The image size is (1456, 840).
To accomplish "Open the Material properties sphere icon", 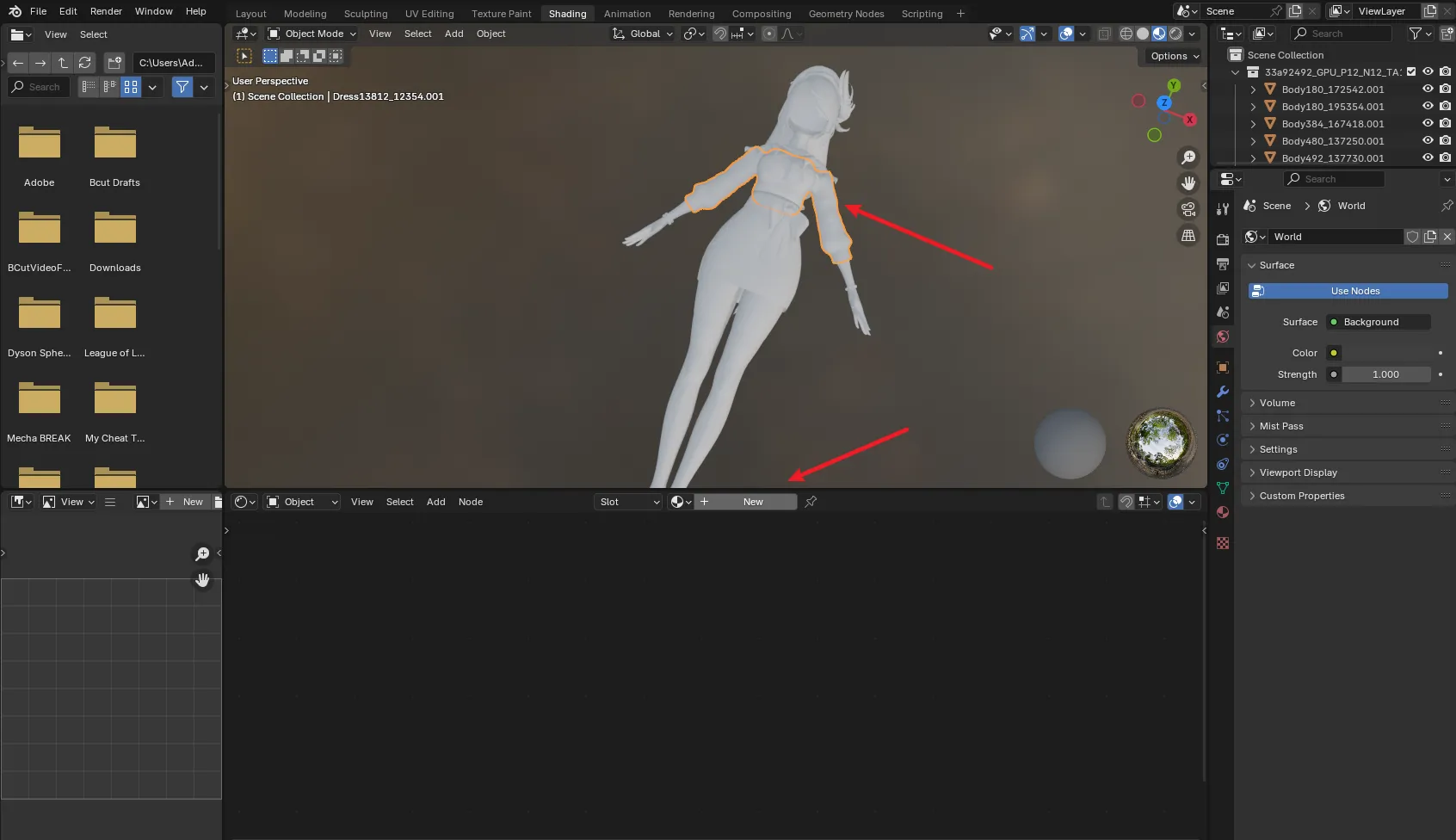I will click(1223, 512).
